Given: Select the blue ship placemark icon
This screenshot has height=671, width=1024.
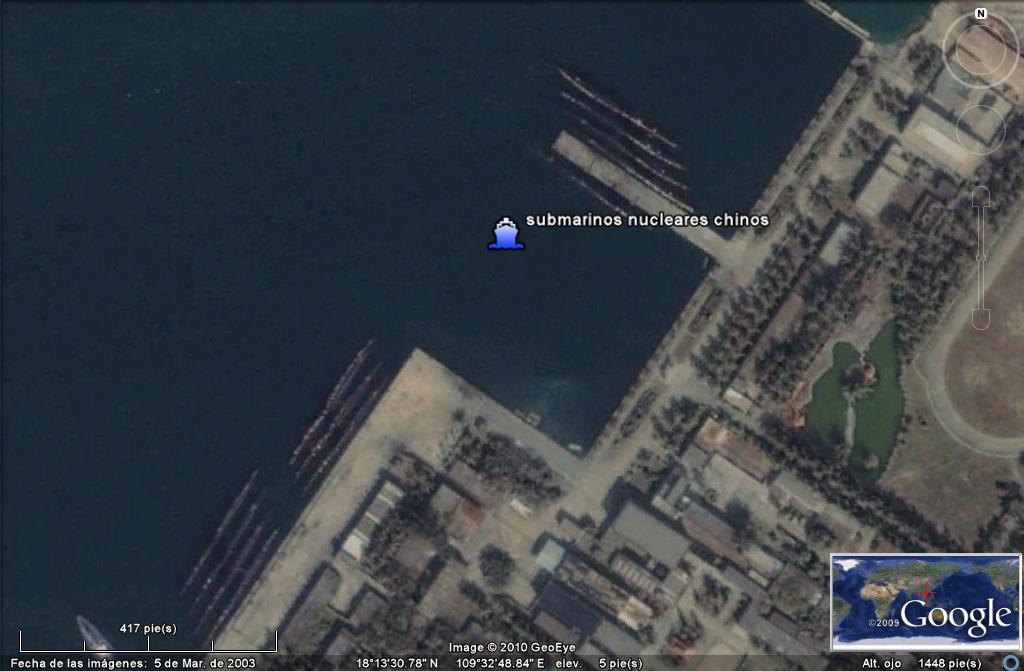Looking at the screenshot, I should tap(505, 233).
